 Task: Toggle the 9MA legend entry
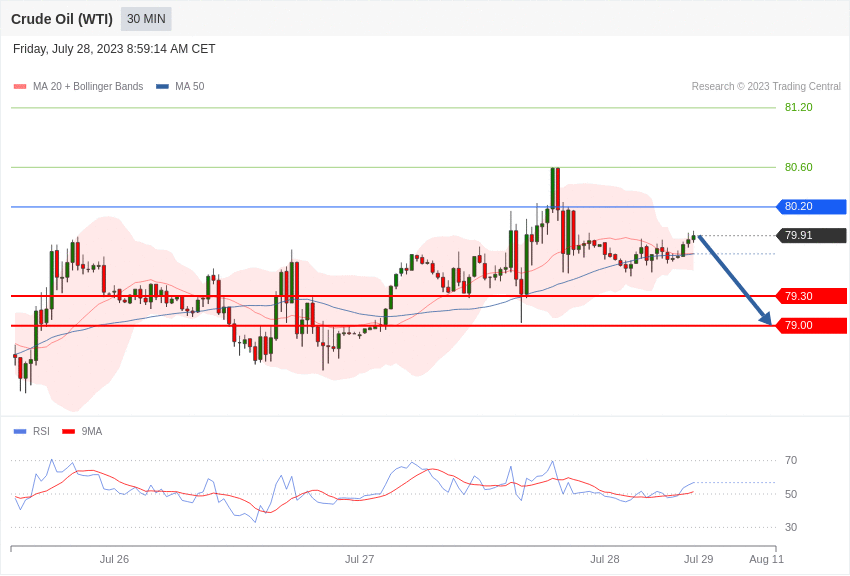[x=82, y=431]
